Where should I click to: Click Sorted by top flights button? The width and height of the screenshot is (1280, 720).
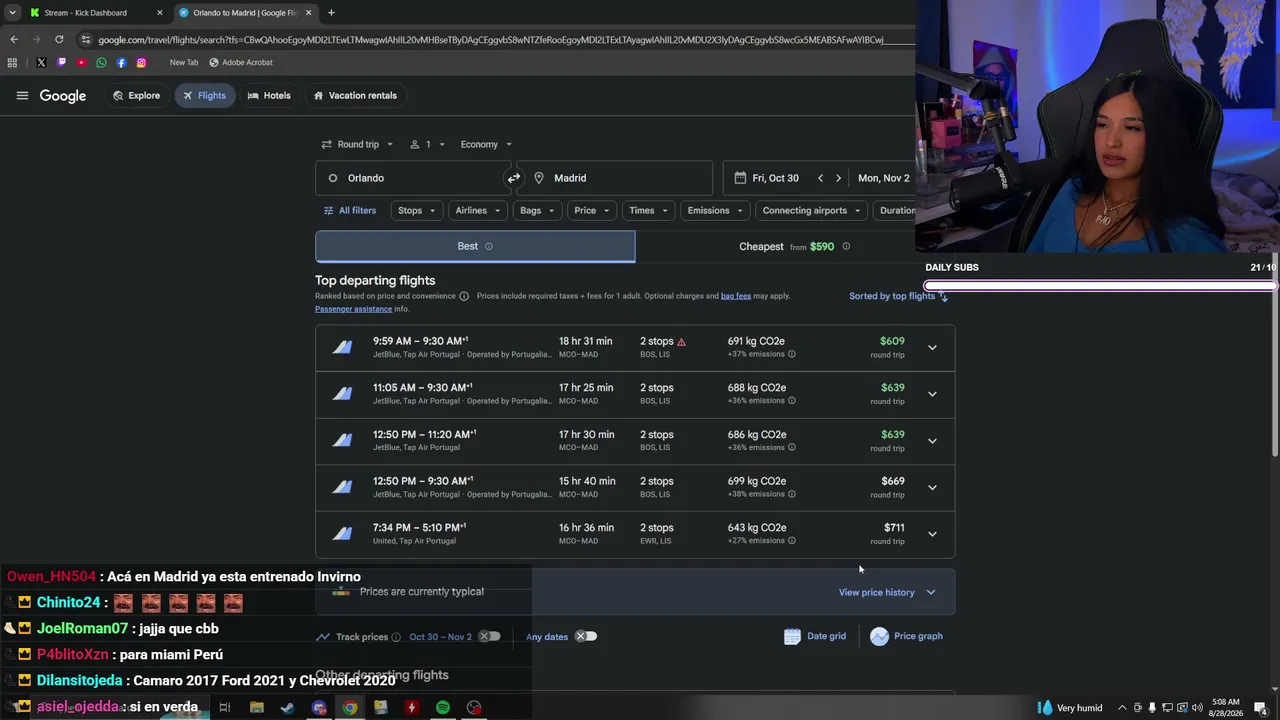tap(898, 296)
